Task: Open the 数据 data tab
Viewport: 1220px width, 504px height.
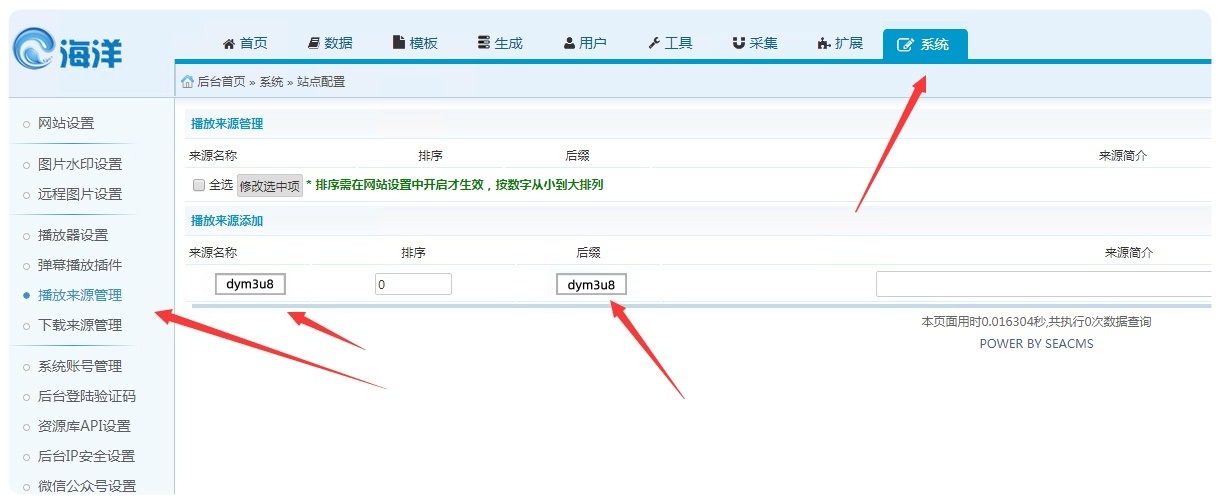Action: [x=330, y=44]
